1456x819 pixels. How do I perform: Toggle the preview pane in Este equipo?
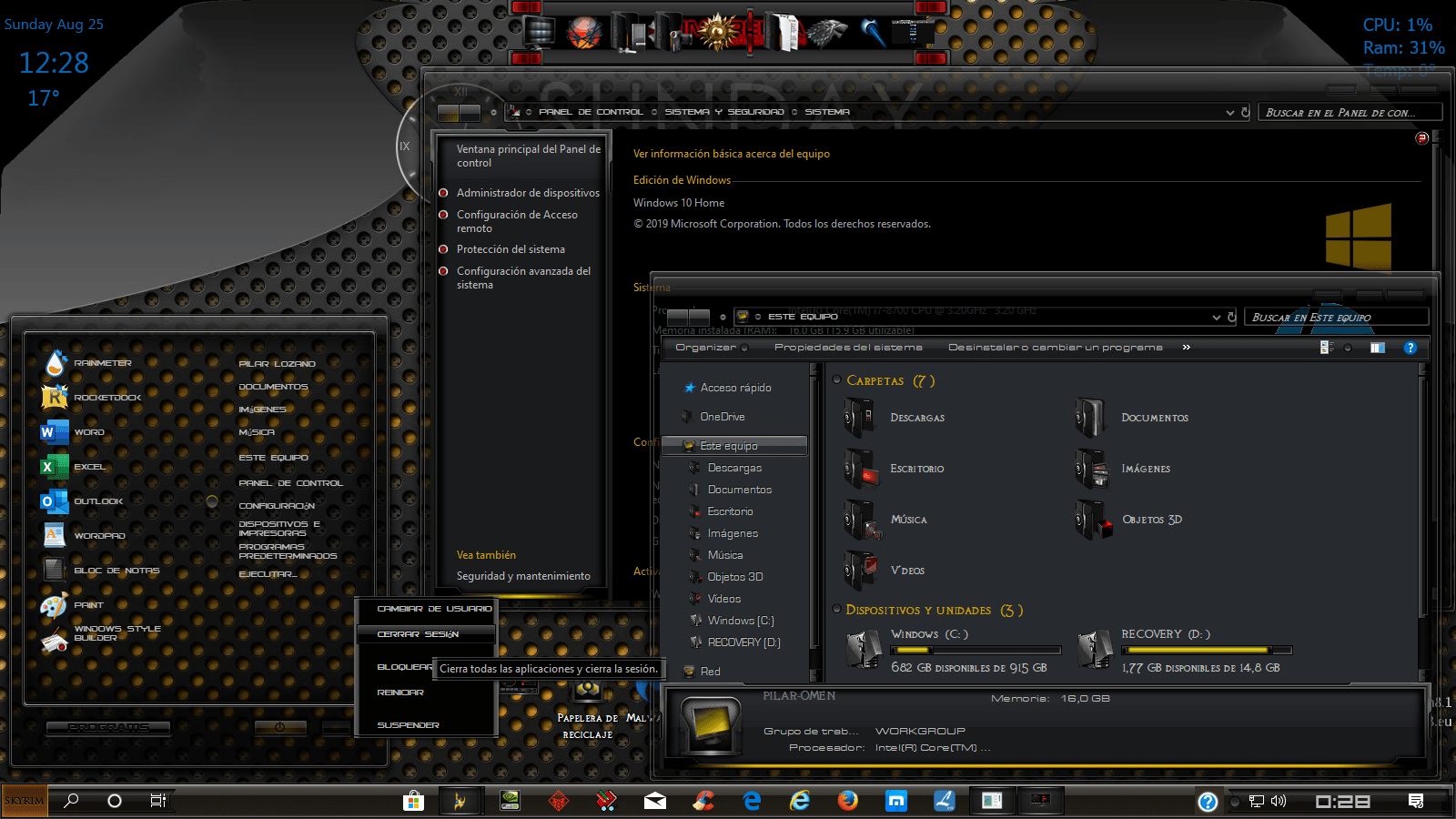1378,348
